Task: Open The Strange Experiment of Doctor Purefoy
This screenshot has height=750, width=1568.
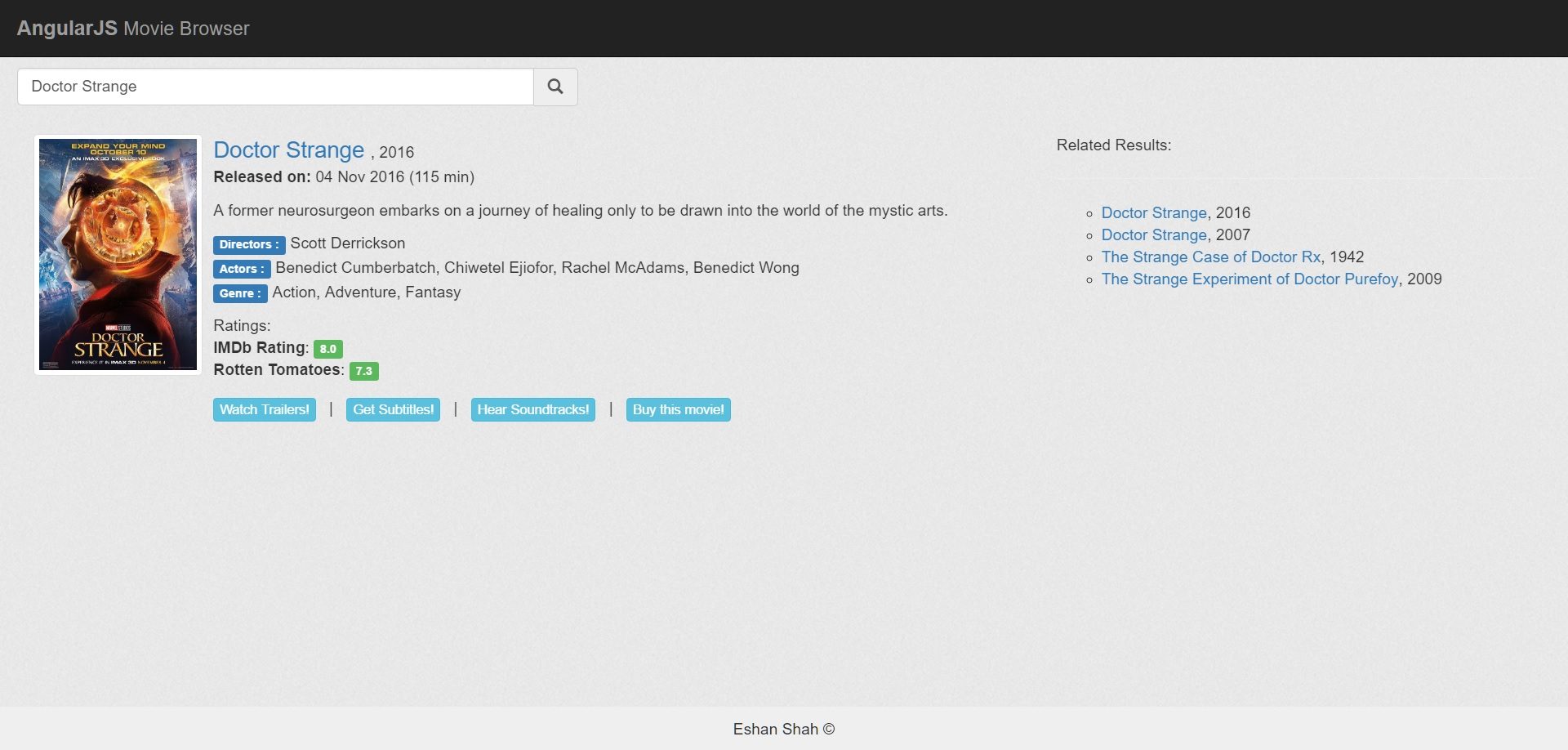Action: pyautogui.click(x=1249, y=279)
